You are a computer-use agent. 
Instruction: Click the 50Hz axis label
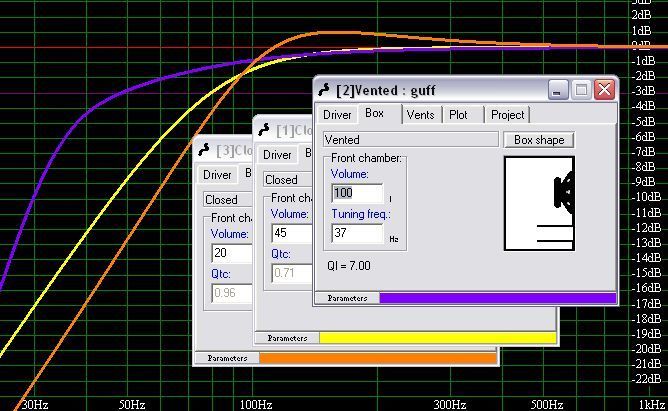pyautogui.click(x=132, y=404)
